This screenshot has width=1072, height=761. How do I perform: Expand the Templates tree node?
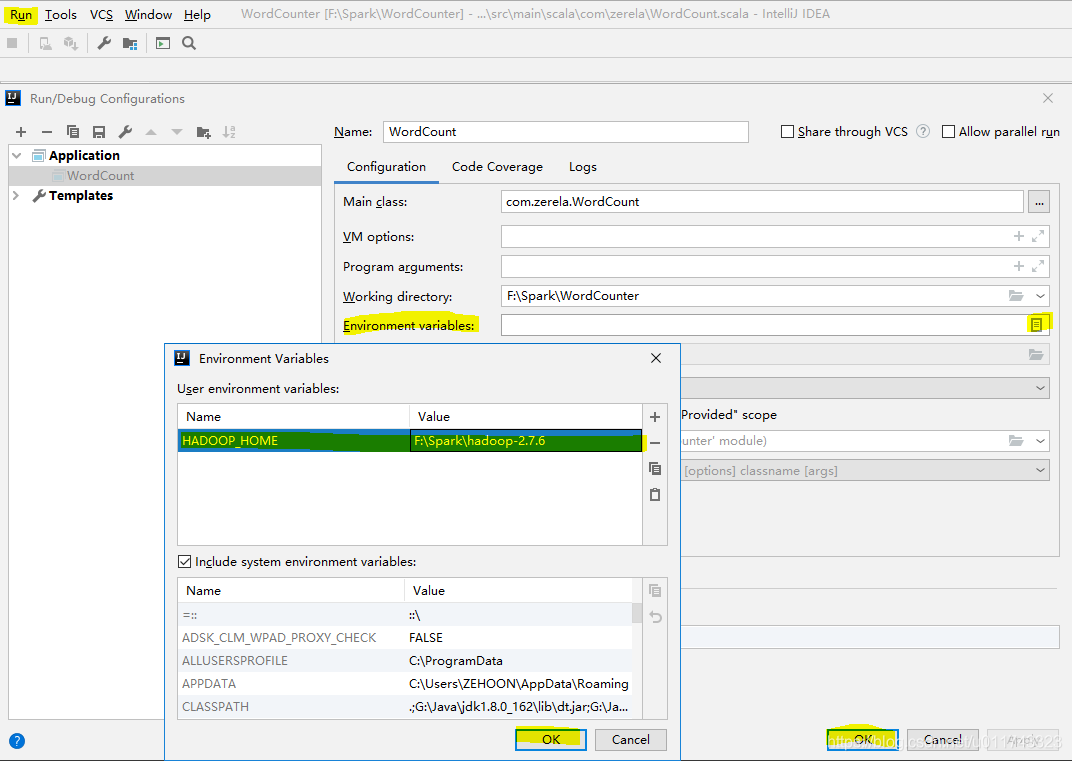pos(16,196)
